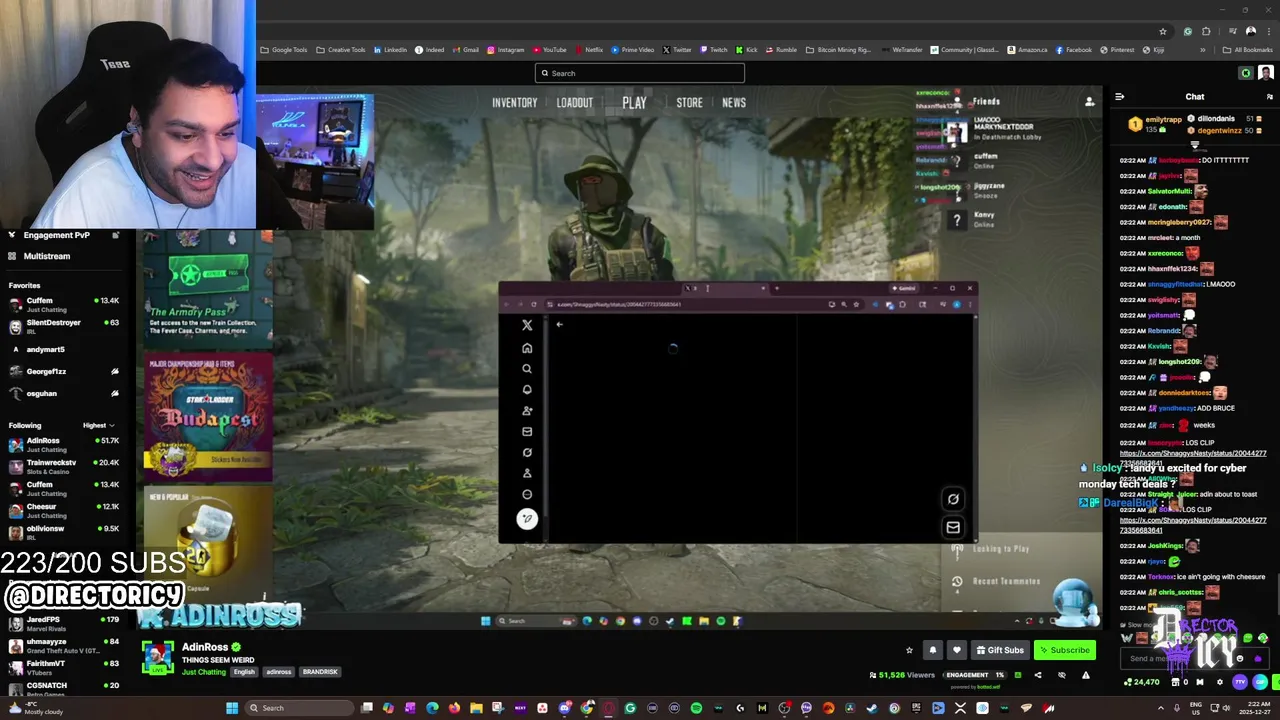
Task: Open the All Bookmarks folder
Action: [1247, 50]
